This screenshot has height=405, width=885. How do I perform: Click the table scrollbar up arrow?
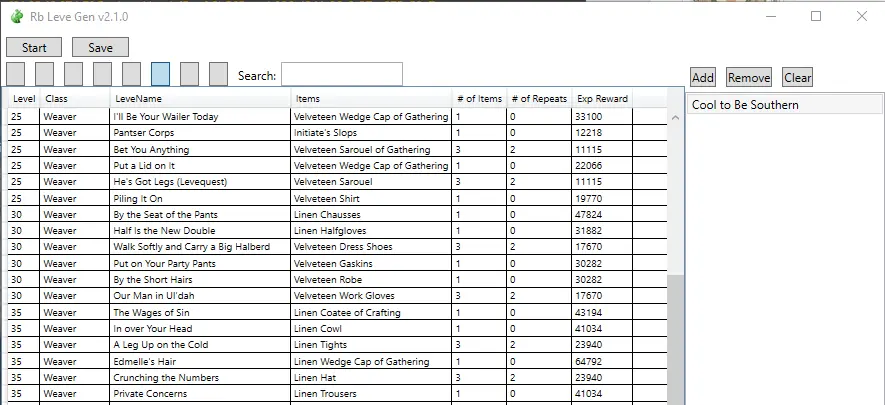point(676,117)
